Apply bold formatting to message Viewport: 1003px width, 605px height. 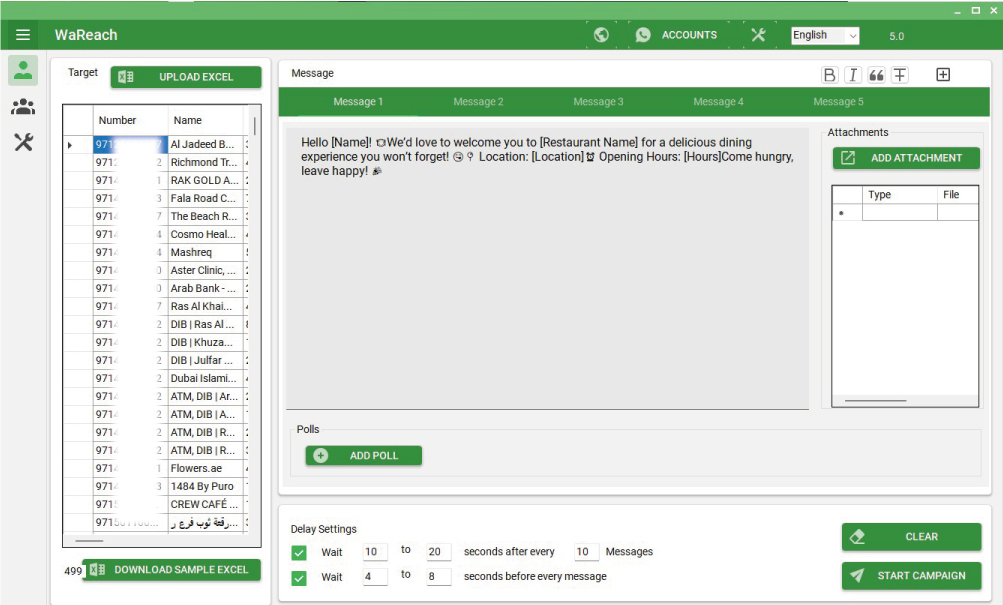coord(830,75)
